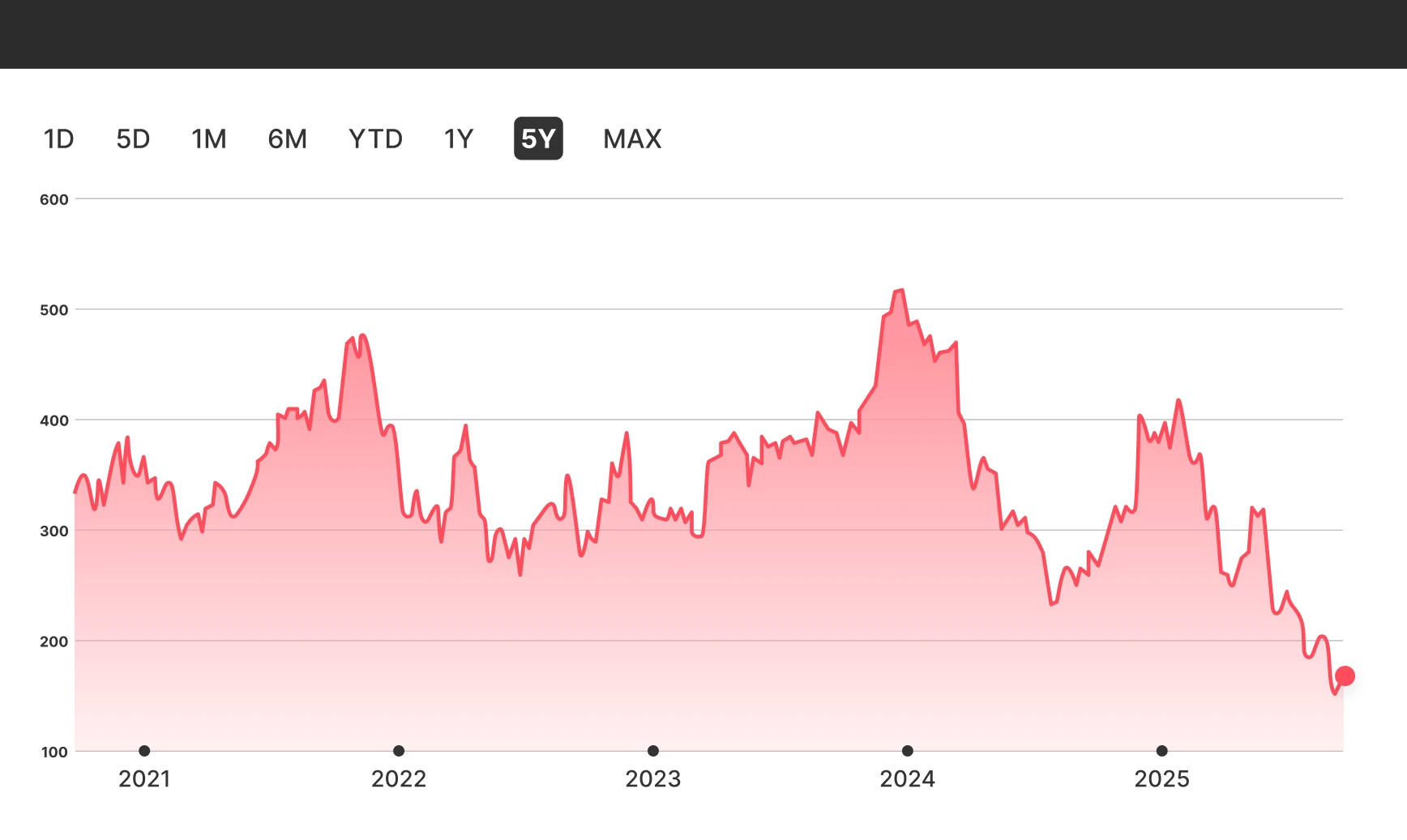This screenshot has width=1407, height=840.
Task: Click the 100 label on the price axis
Action: [x=54, y=752]
